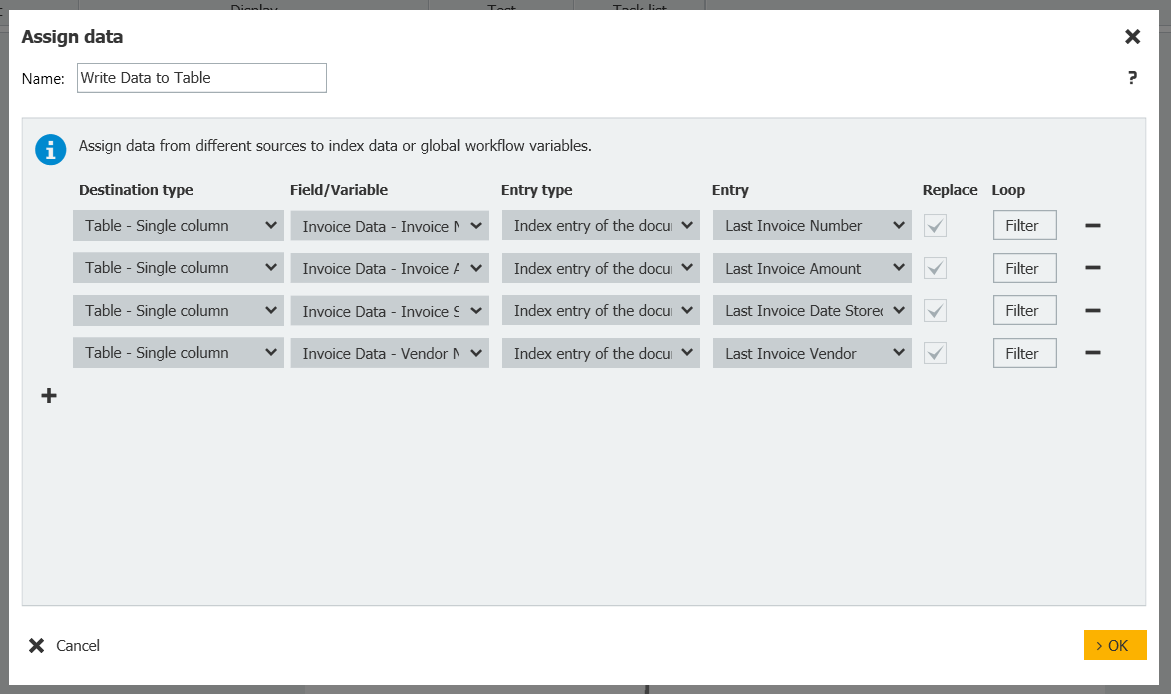Close the Assign data dialog with X
The image size is (1171, 694).
tap(1132, 37)
